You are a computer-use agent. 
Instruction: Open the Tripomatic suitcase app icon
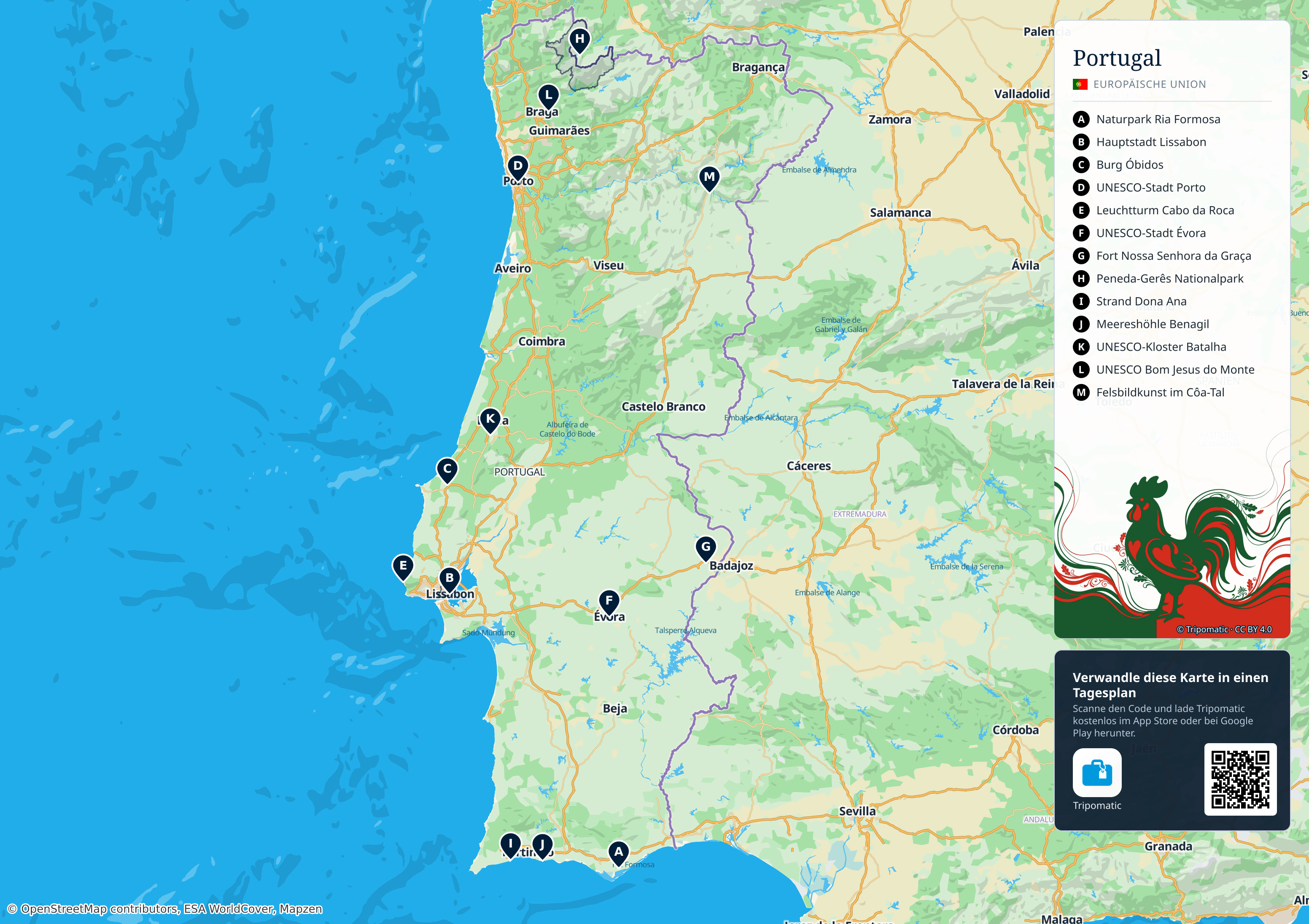coord(1096,772)
